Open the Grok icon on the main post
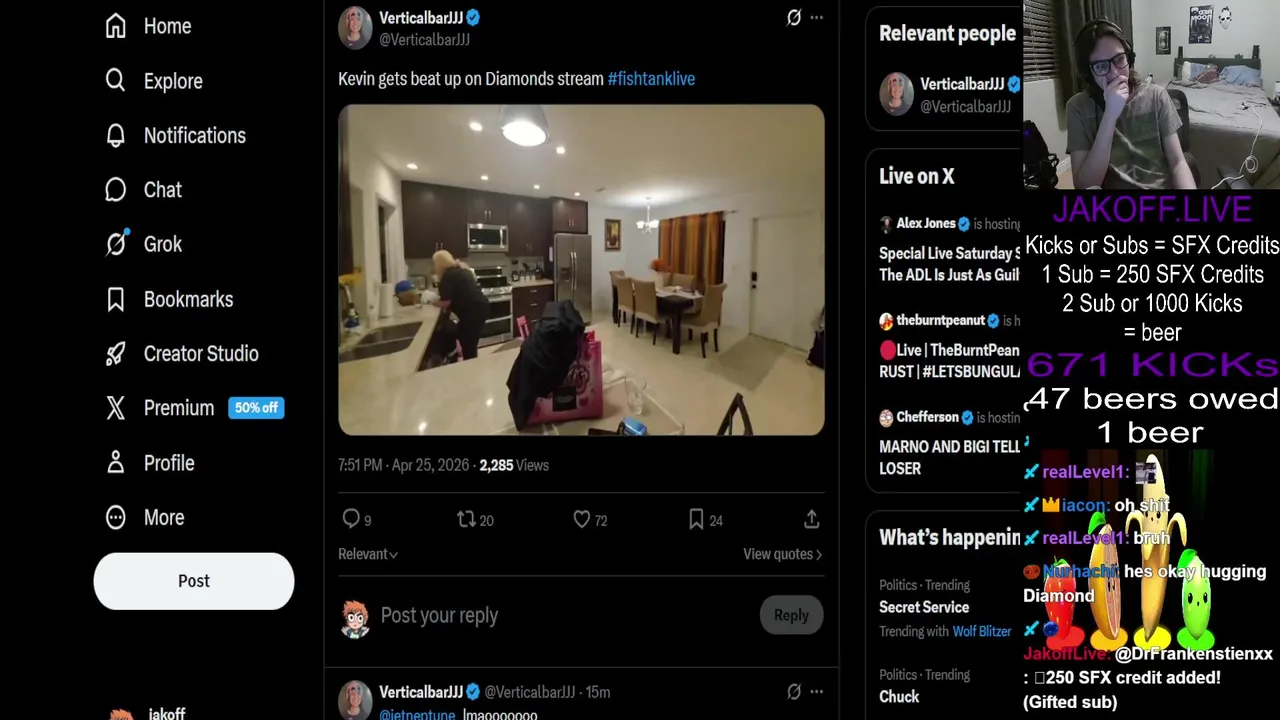Viewport: 1280px width, 720px height. coord(794,18)
